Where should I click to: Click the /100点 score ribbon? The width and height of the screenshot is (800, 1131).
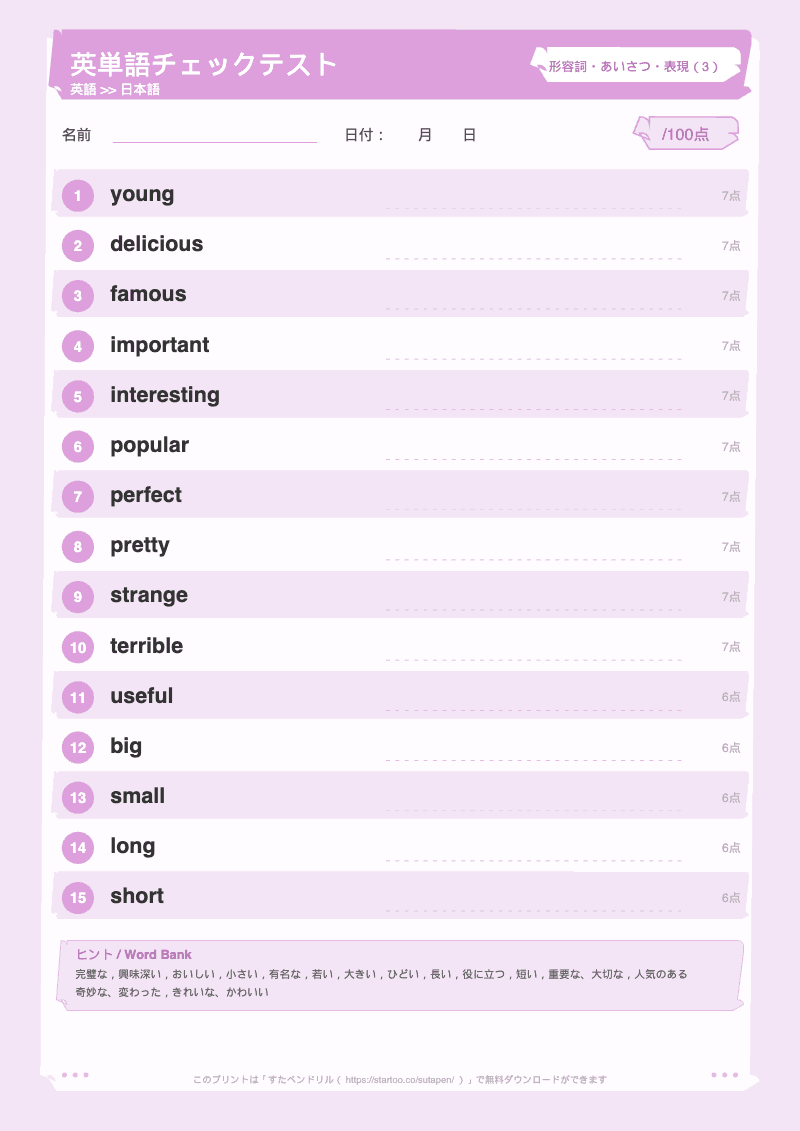pos(685,133)
